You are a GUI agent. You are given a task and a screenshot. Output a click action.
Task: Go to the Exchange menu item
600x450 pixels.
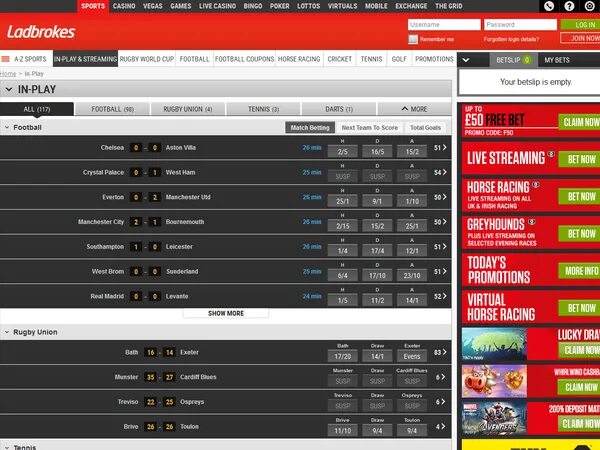(x=411, y=6)
